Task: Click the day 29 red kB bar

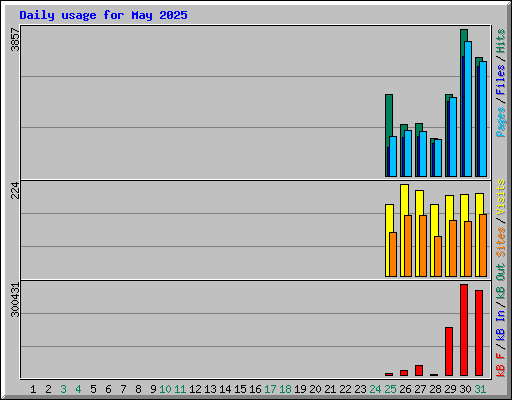Action: pyautogui.click(x=449, y=351)
